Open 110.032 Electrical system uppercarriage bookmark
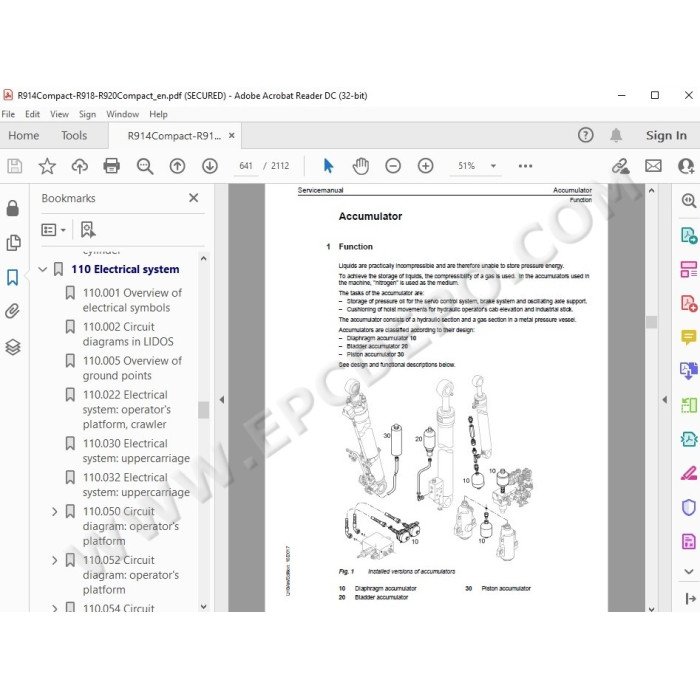The image size is (700, 700). 136,485
